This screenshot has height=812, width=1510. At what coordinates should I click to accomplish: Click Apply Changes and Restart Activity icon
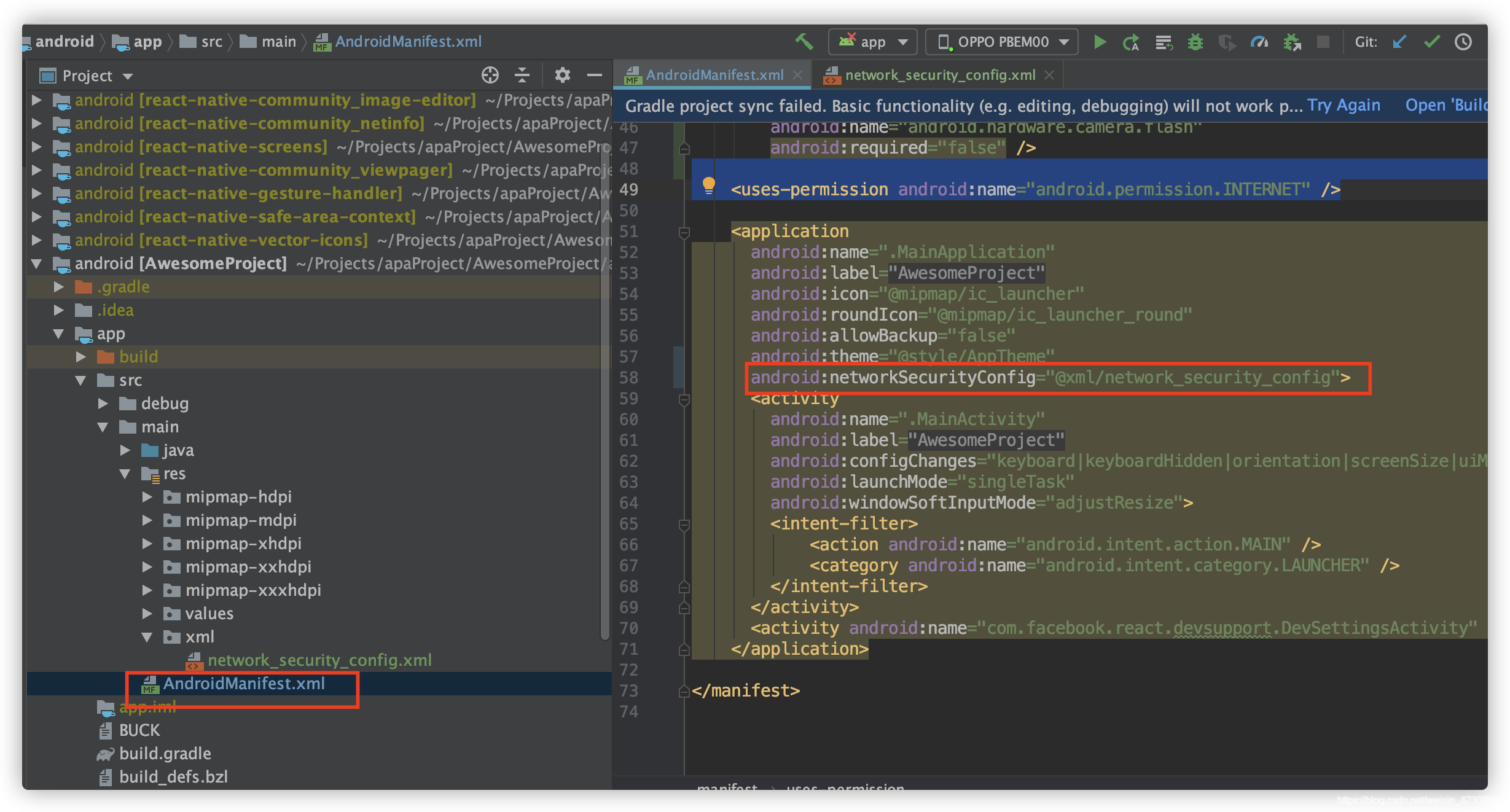[1130, 42]
